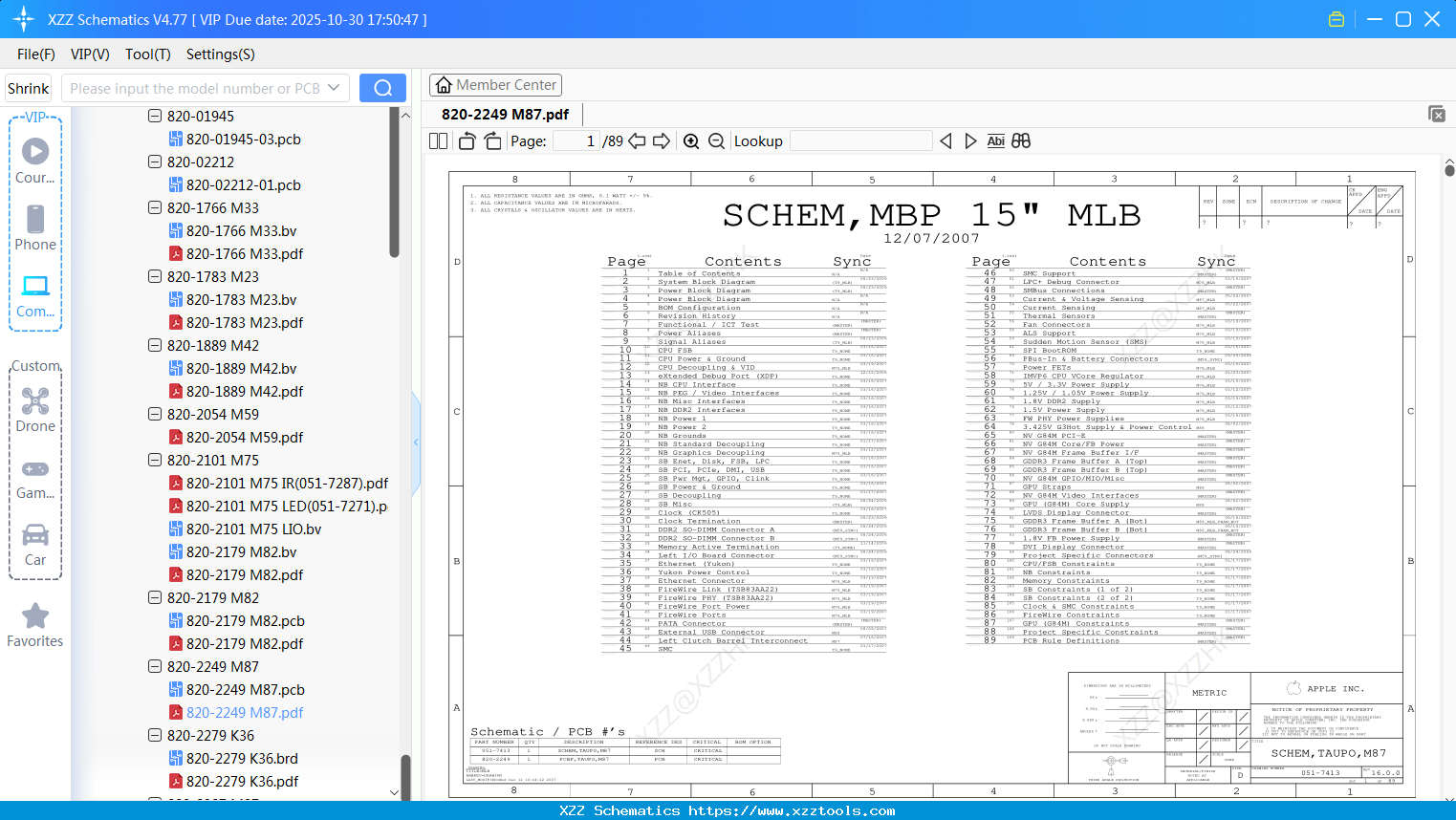Collapse the 820-2054 M59 folder
This screenshot has width=1456, height=820.
pyautogui.click(x=155, y=415)
